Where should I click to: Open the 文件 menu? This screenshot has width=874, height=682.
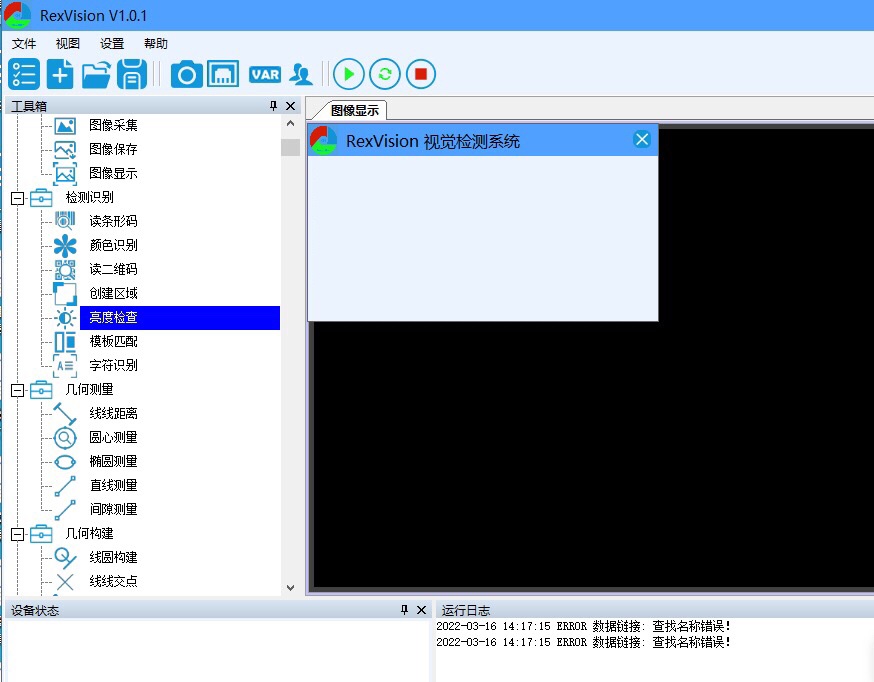click(24, 43)
